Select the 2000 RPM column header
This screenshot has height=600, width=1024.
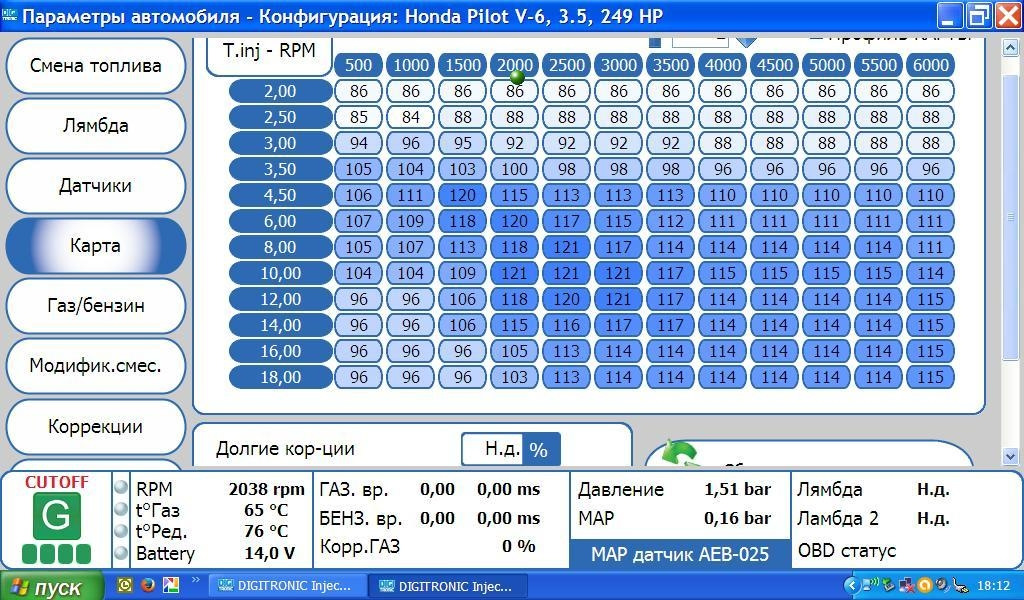(x=515, y=65)
